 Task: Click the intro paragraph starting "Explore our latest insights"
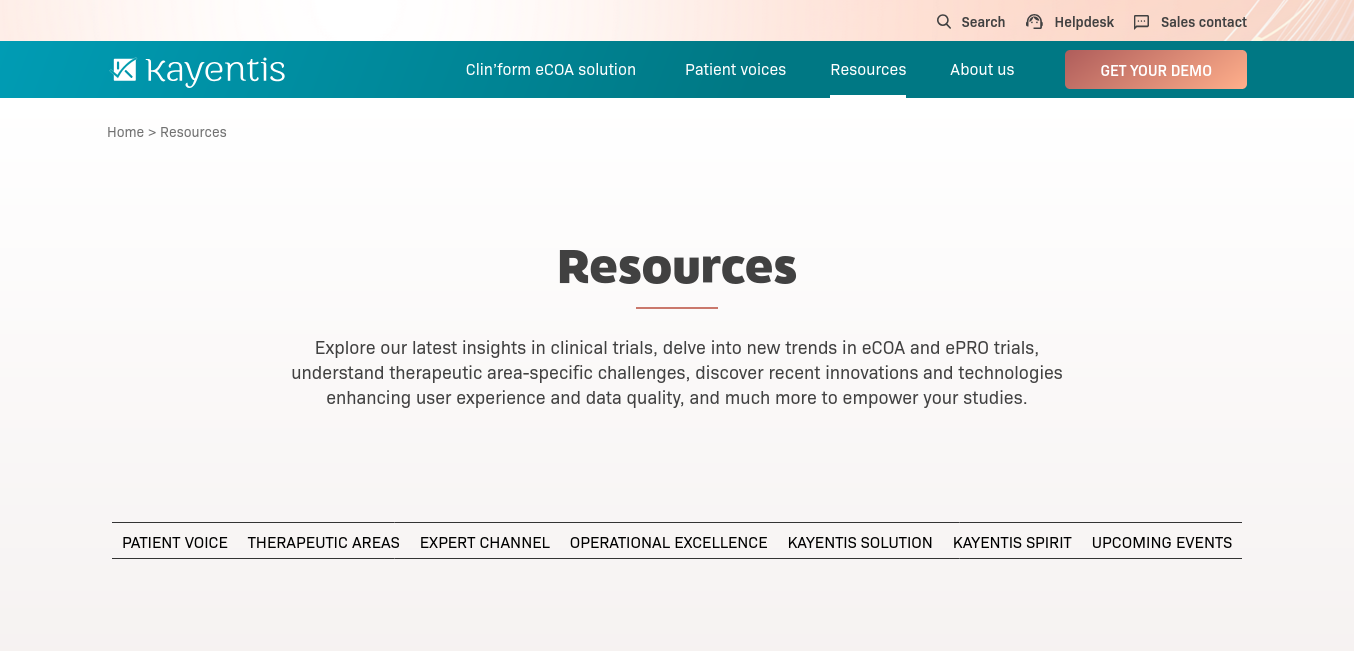click(x=677, y=373)
